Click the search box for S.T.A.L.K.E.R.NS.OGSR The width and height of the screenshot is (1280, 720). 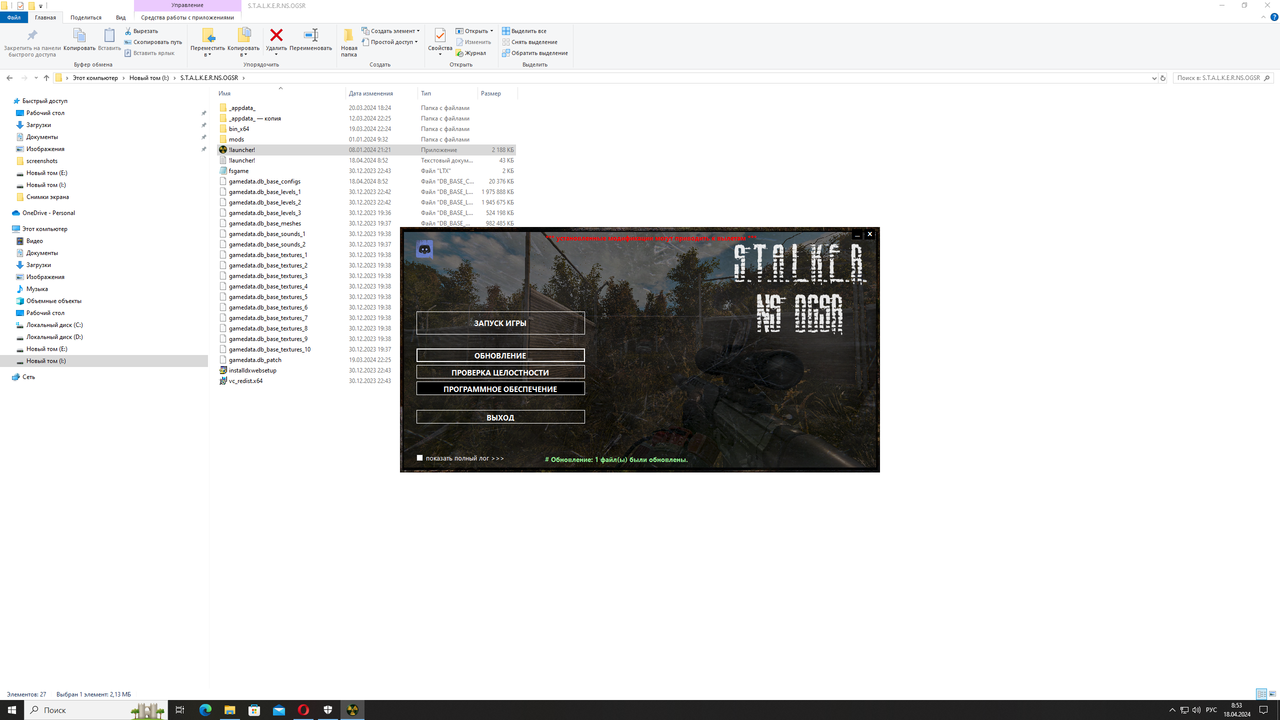[1225, 78]
